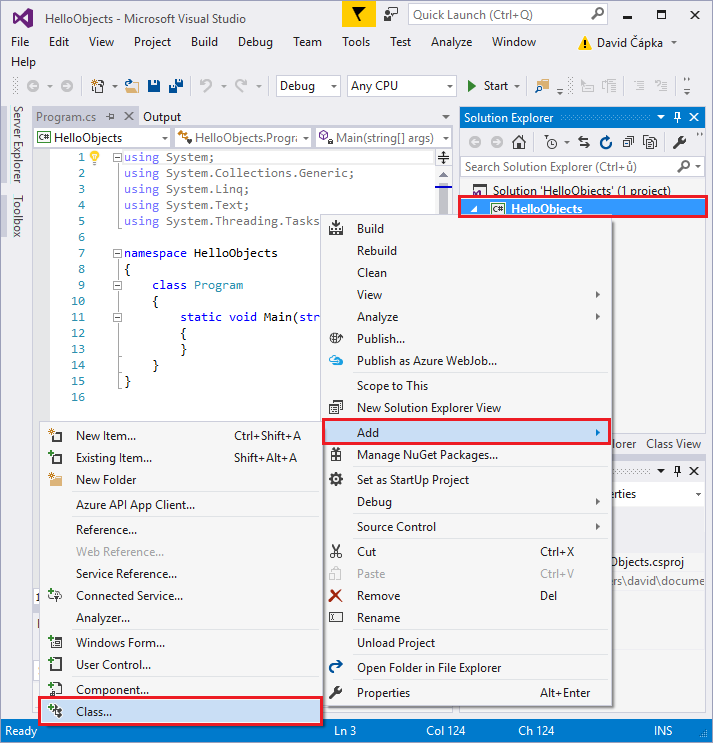Click the Collapse All icon in Solution Explorer
Screen dimensions: 713x743
coord(628,142)
